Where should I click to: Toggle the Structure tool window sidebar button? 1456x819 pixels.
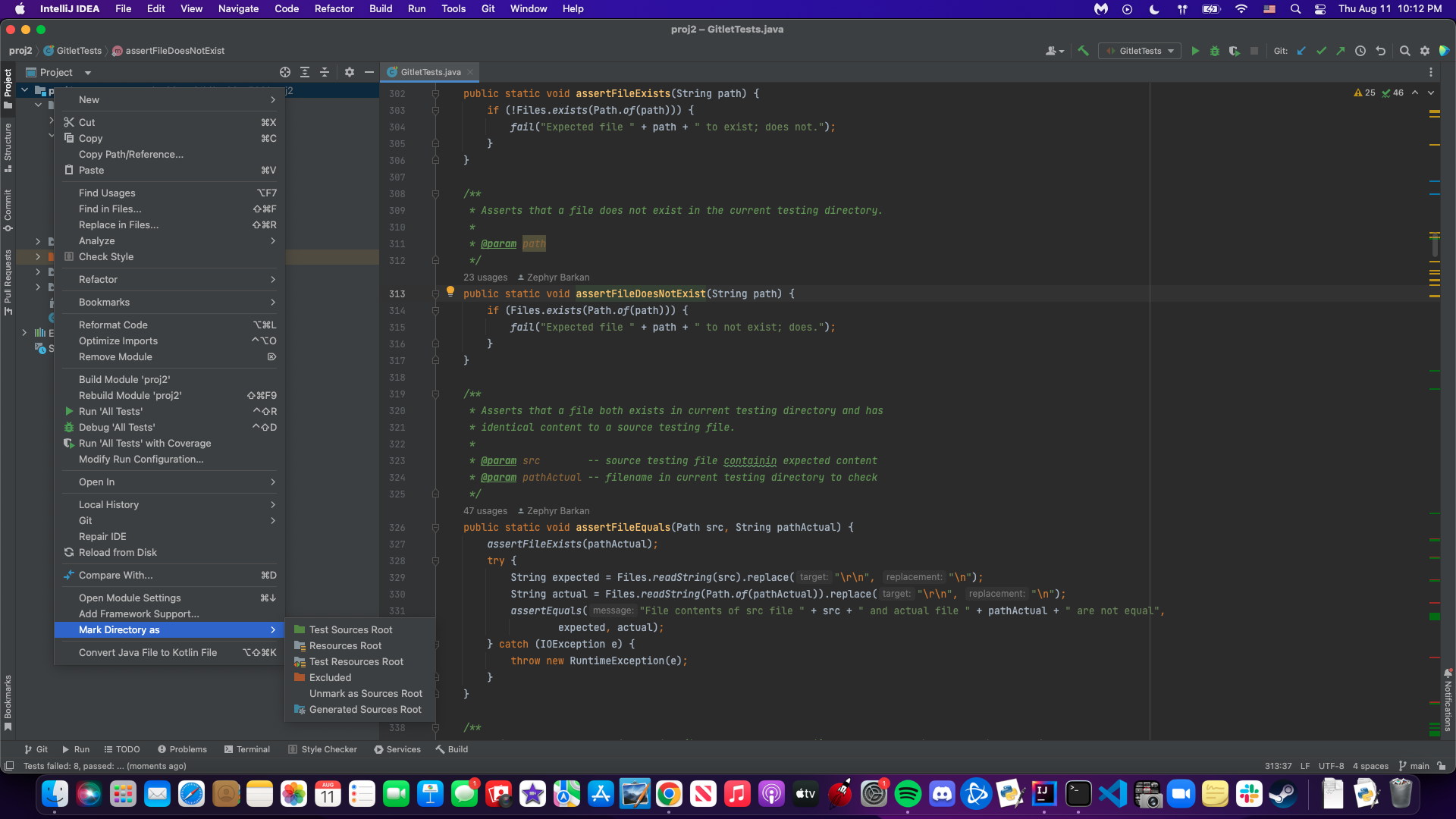[x=8, y=148]
